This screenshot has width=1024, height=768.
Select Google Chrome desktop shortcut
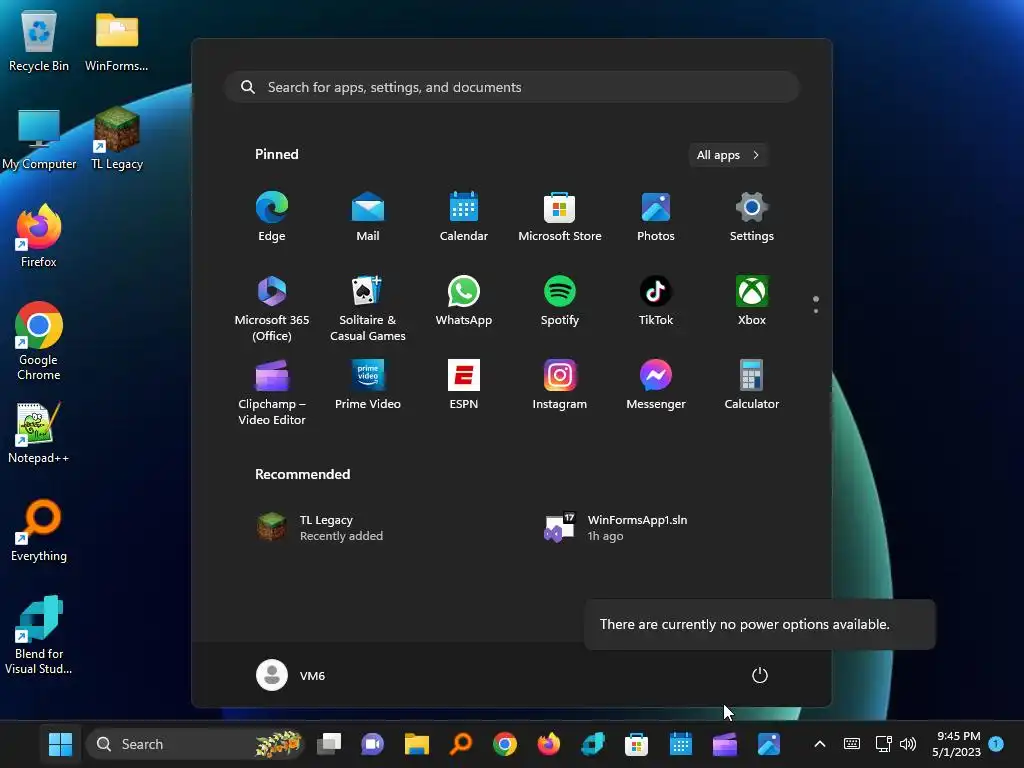tap(39, 341)
